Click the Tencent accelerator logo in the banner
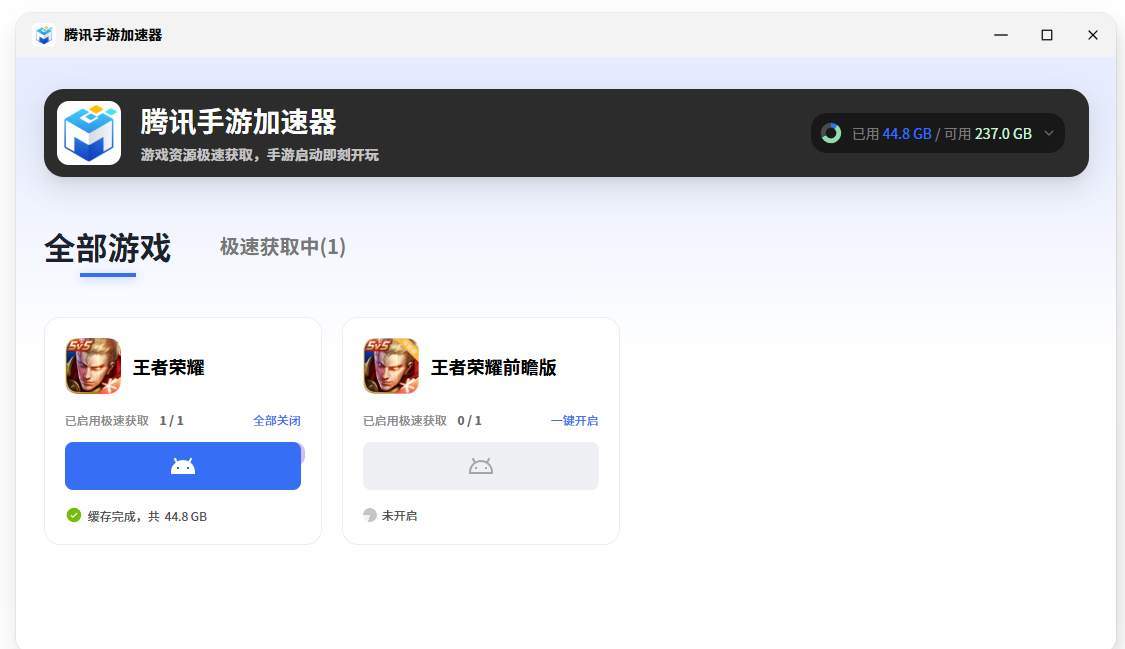Image resolution: width=1125 pixels, height=649 pixels. point(89,133)
